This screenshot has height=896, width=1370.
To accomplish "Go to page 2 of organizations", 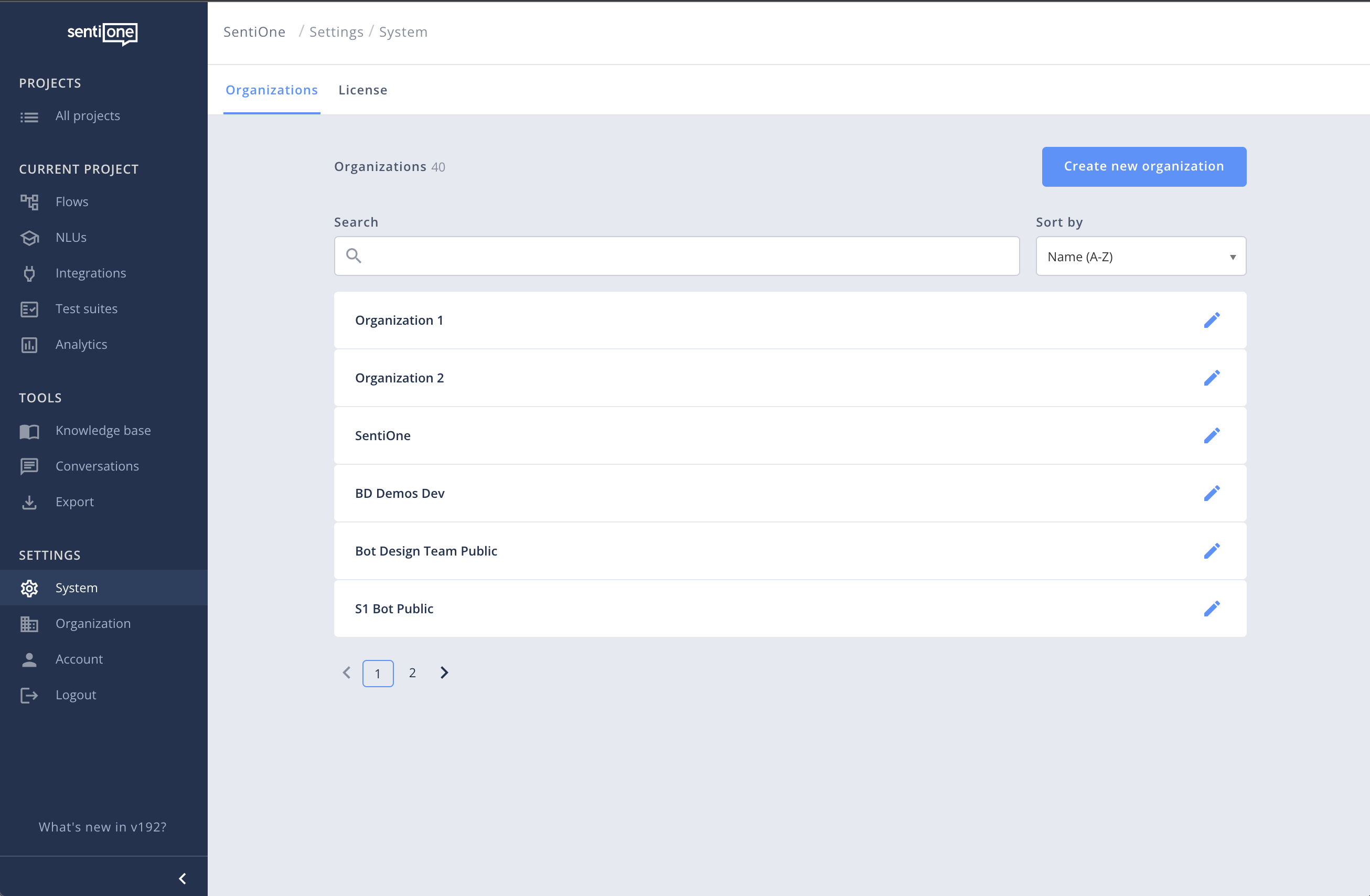I will (412, 673).
